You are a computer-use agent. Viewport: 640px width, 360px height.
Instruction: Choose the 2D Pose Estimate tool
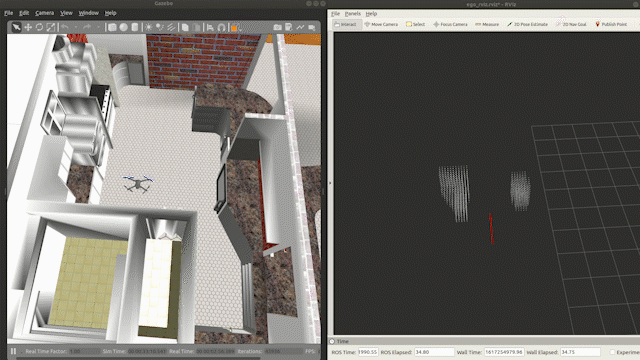pyautogui.click(x=527, y=24)
